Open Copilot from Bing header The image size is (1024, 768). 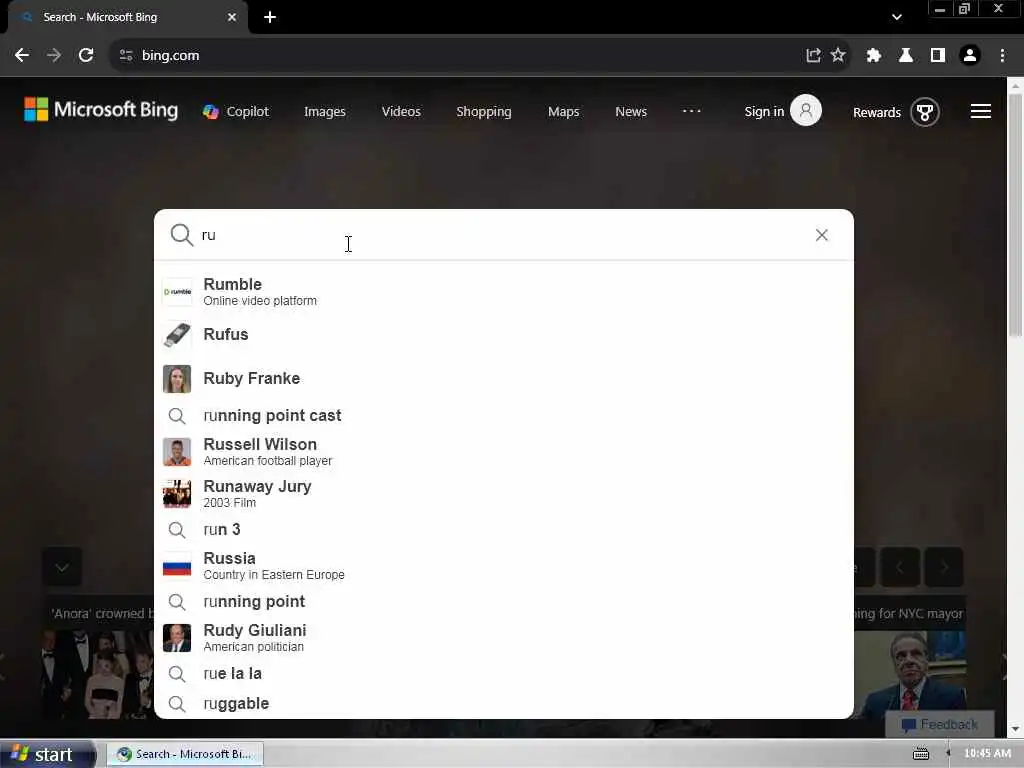click(236, 112)
